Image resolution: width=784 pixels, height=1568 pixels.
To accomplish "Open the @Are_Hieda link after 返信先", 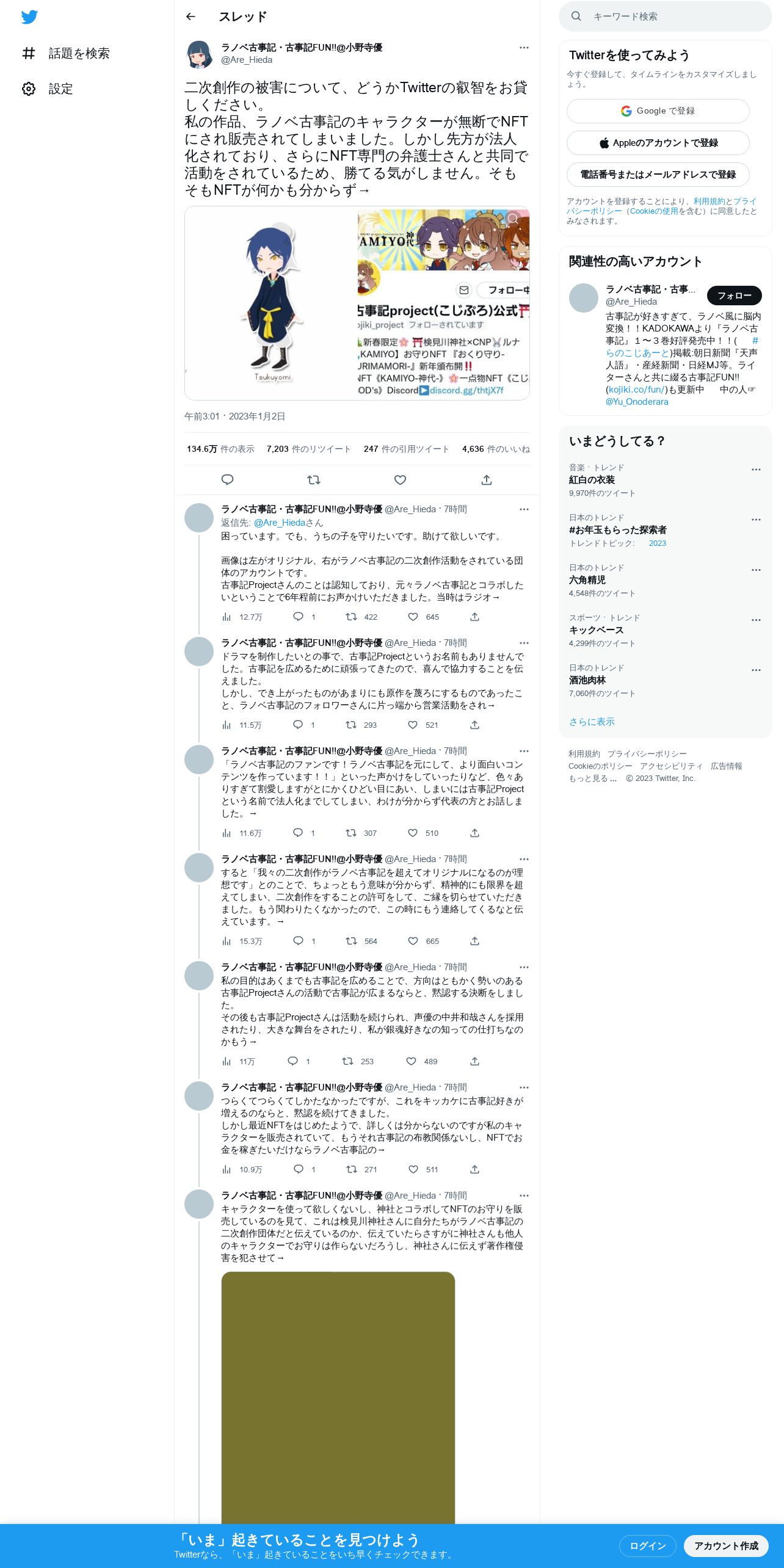I will tap(279, 523).
